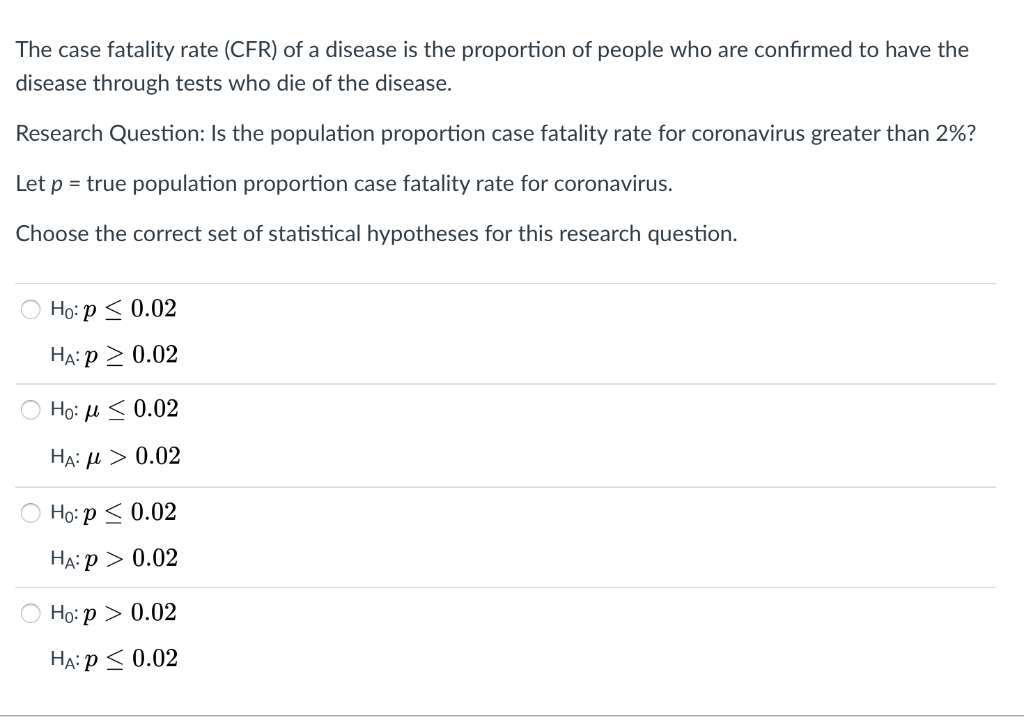Screen dimensions: 1024x722
Task: Select the radio button for H₀: p ≤ 0.02, Hₐ: p > 0.02
Action: coord(30,512)
